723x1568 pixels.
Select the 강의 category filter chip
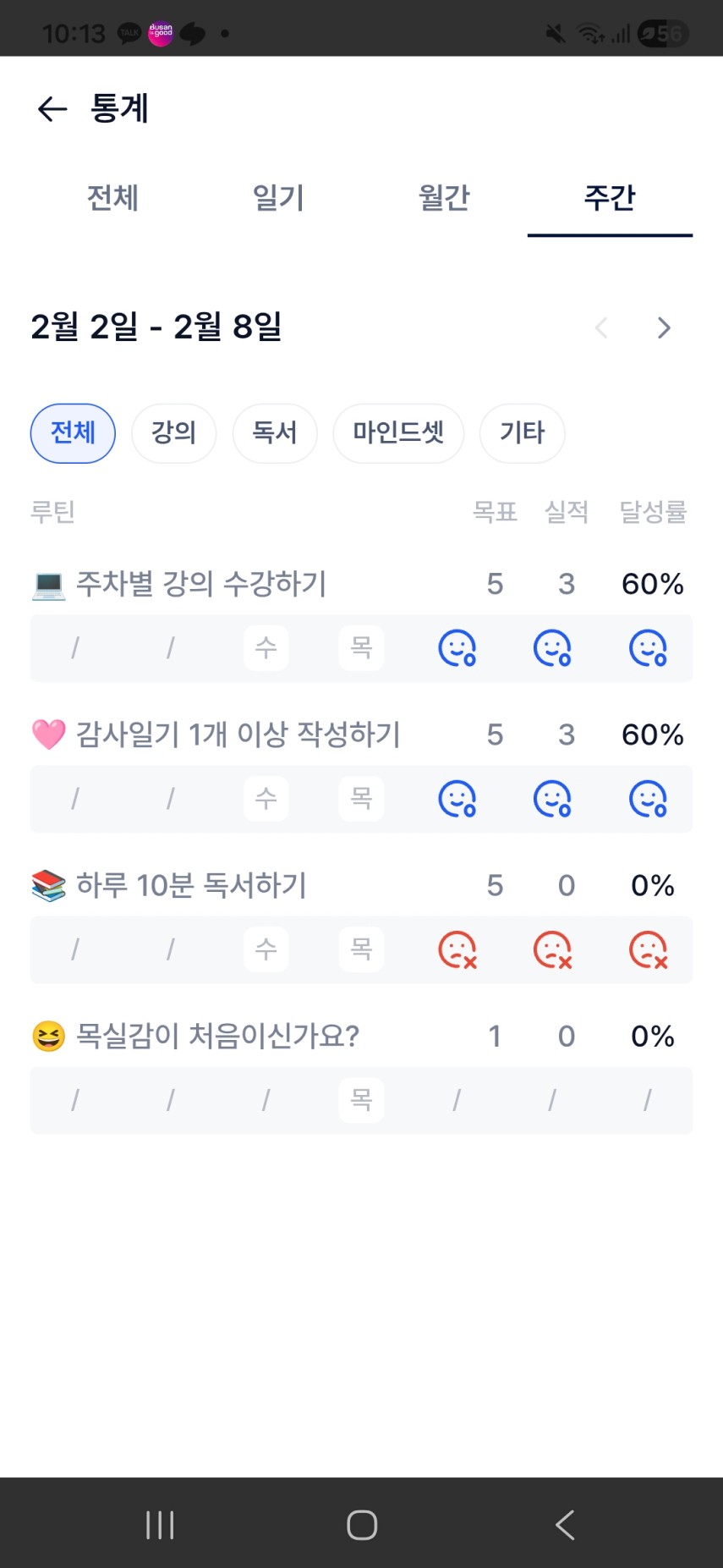point(173,433)
